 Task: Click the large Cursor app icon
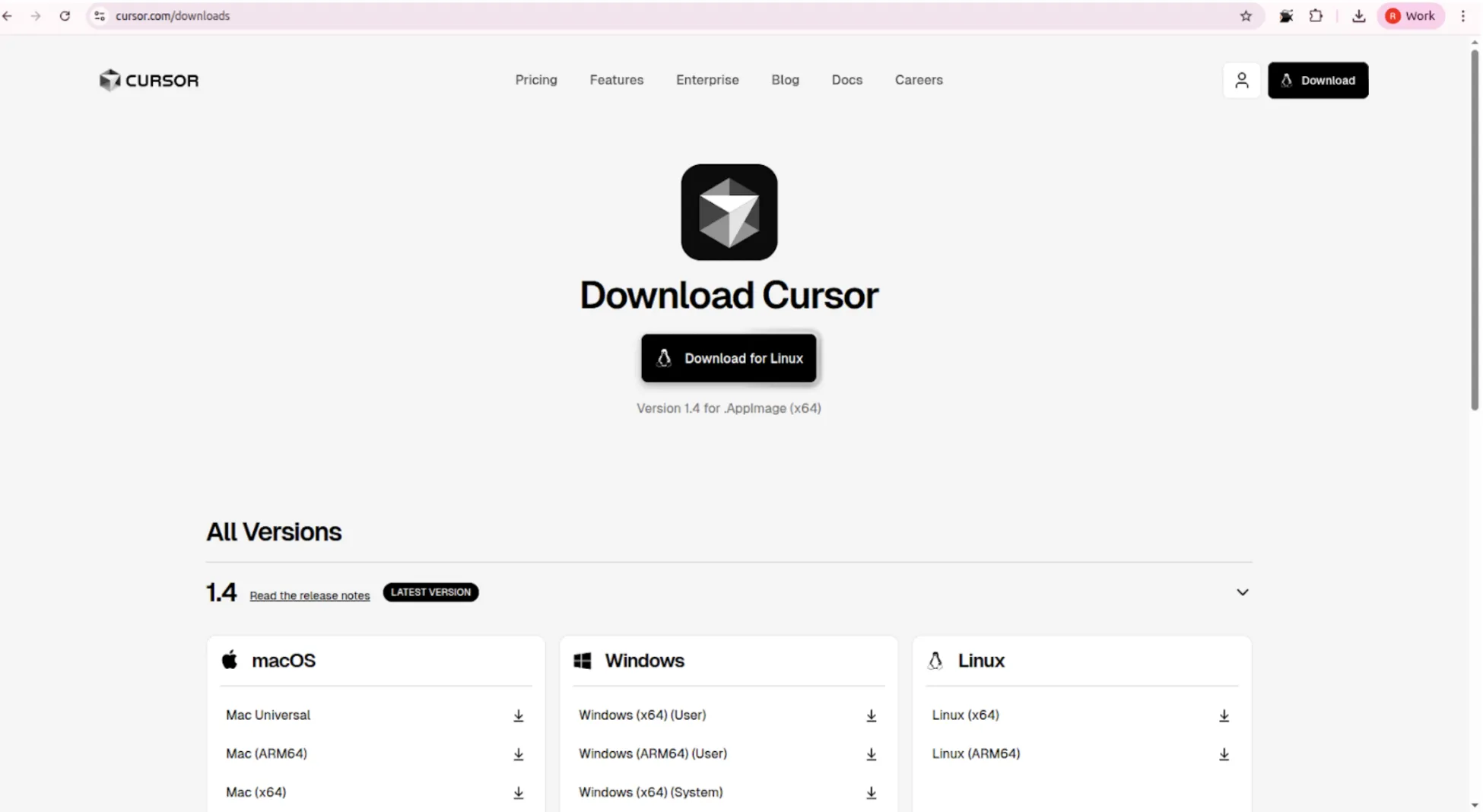[729, 212]
